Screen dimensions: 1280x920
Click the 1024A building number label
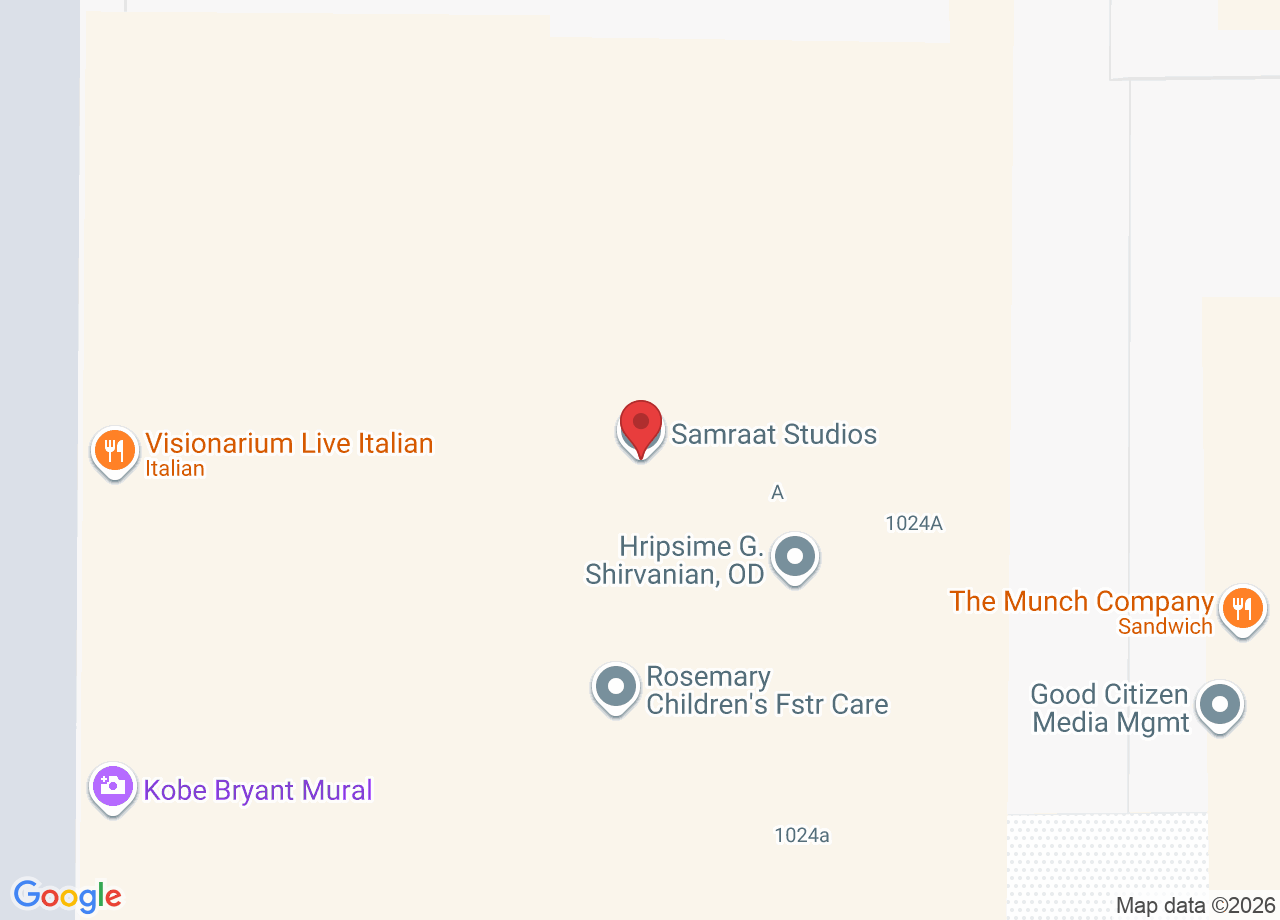tap(914, 523)
